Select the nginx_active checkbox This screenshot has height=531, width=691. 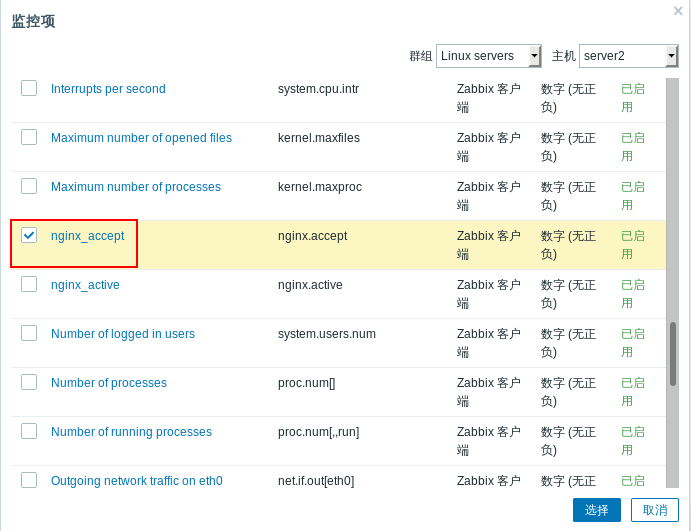29,284
